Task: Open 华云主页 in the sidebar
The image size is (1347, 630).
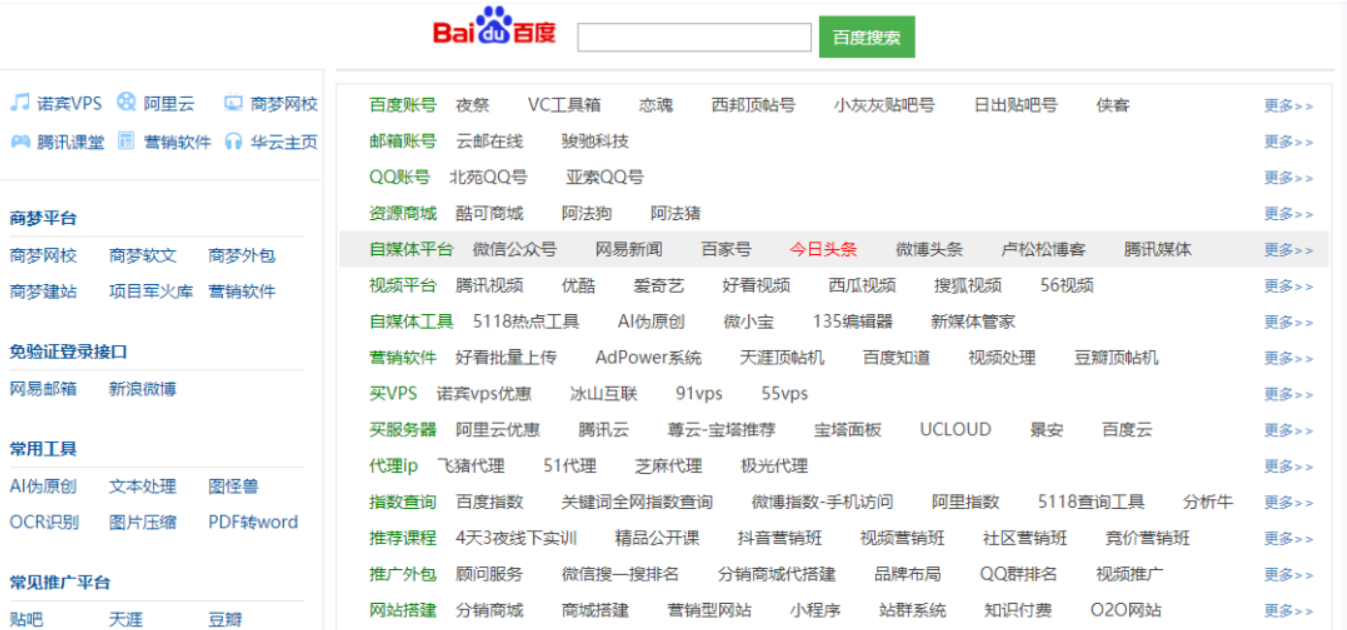Action: [x=284, y=142]
